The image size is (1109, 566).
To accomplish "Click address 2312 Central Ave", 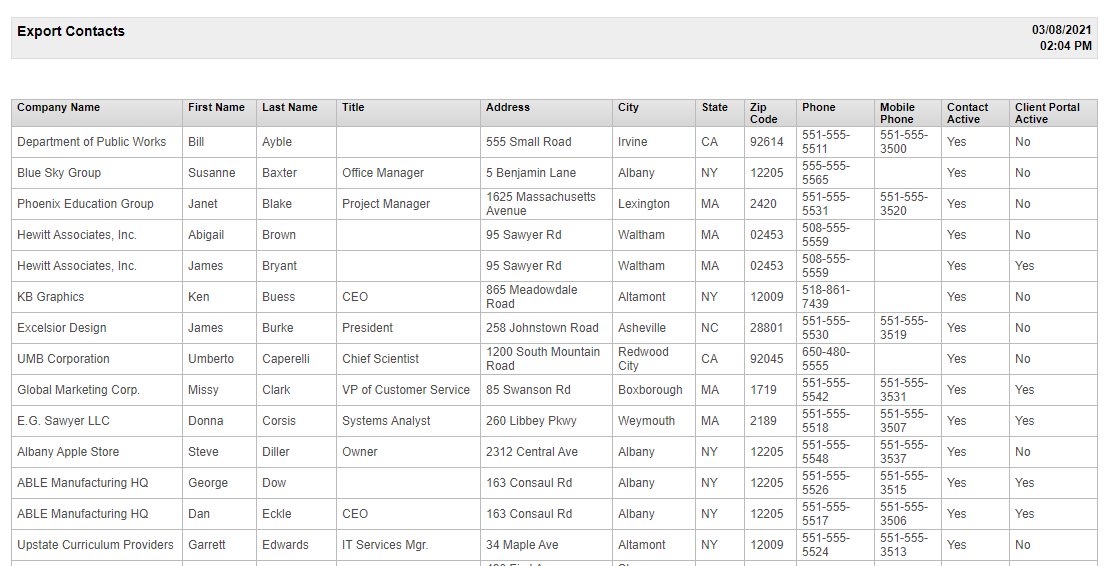I will coord(532,452).
